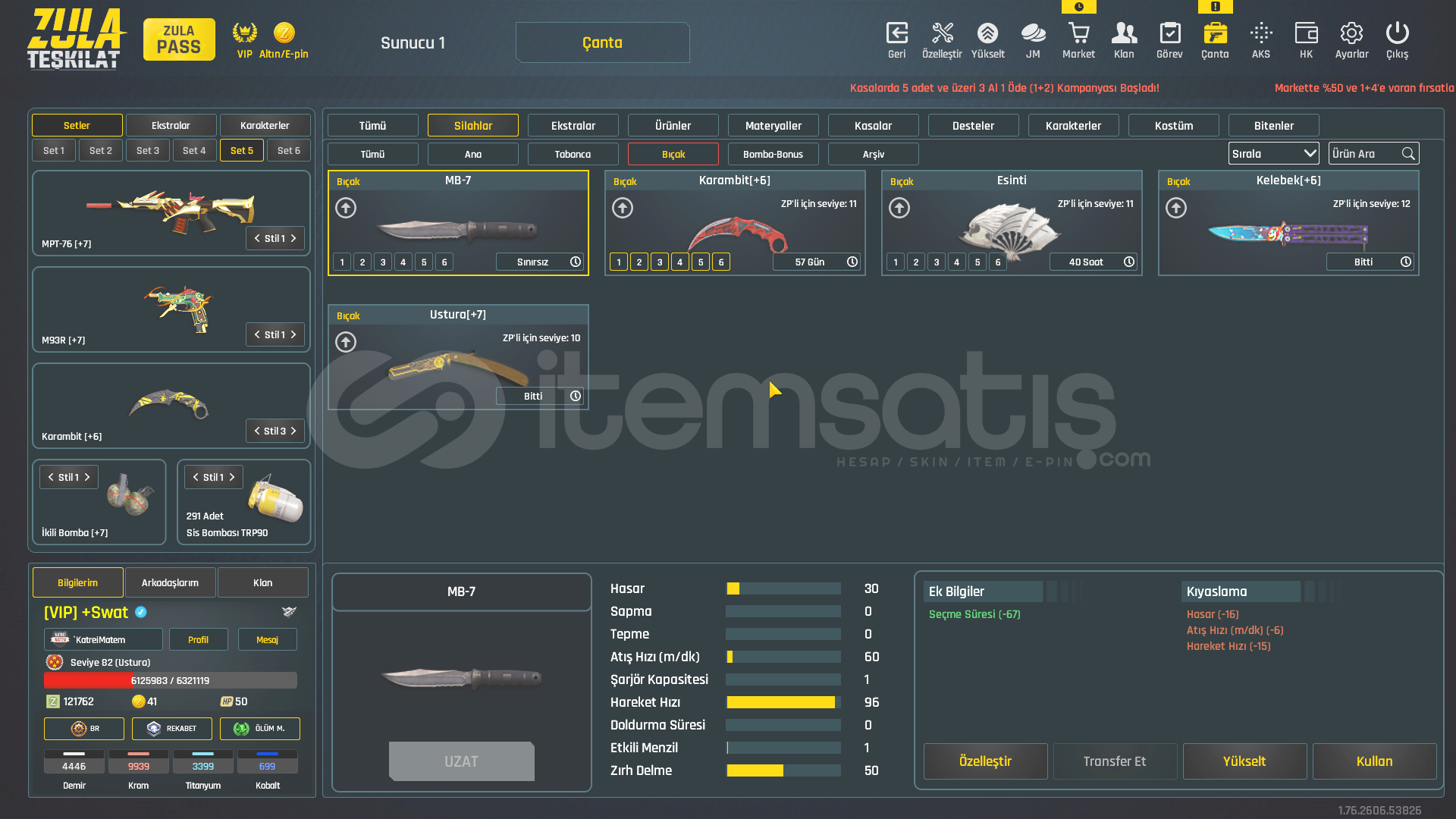Toggle set slot 4 on Esinti card
1456x819 pixels.
point(957,262)
